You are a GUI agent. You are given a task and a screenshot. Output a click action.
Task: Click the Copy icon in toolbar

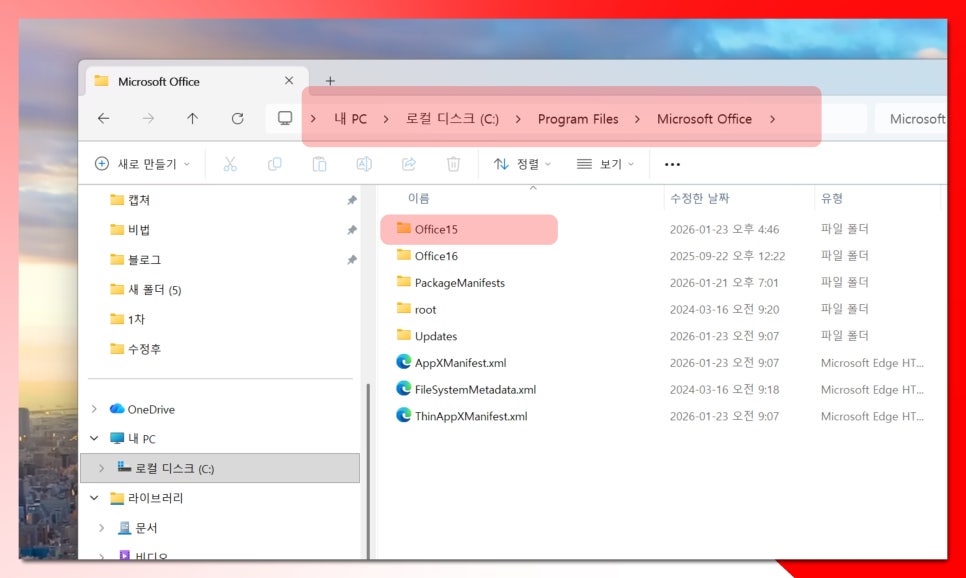pyautogui.click(x=275, y=164)
